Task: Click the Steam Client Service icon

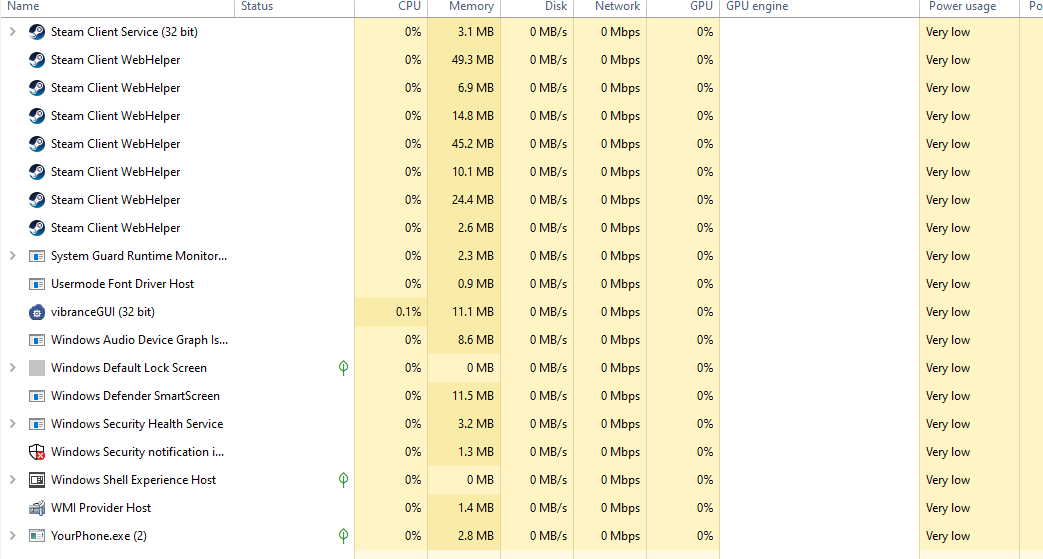Action: tap(37, 32)
